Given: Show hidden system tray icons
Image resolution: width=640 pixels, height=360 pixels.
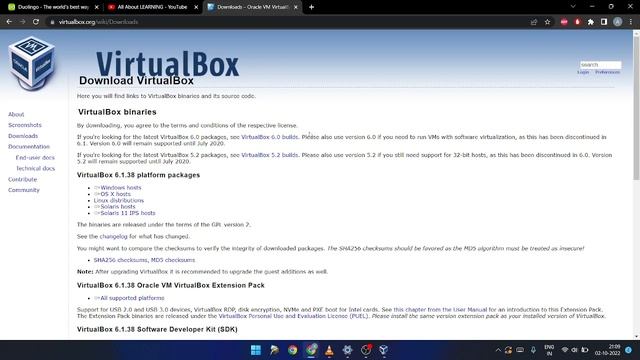Looking at the screenshot, I should point(498,350).
